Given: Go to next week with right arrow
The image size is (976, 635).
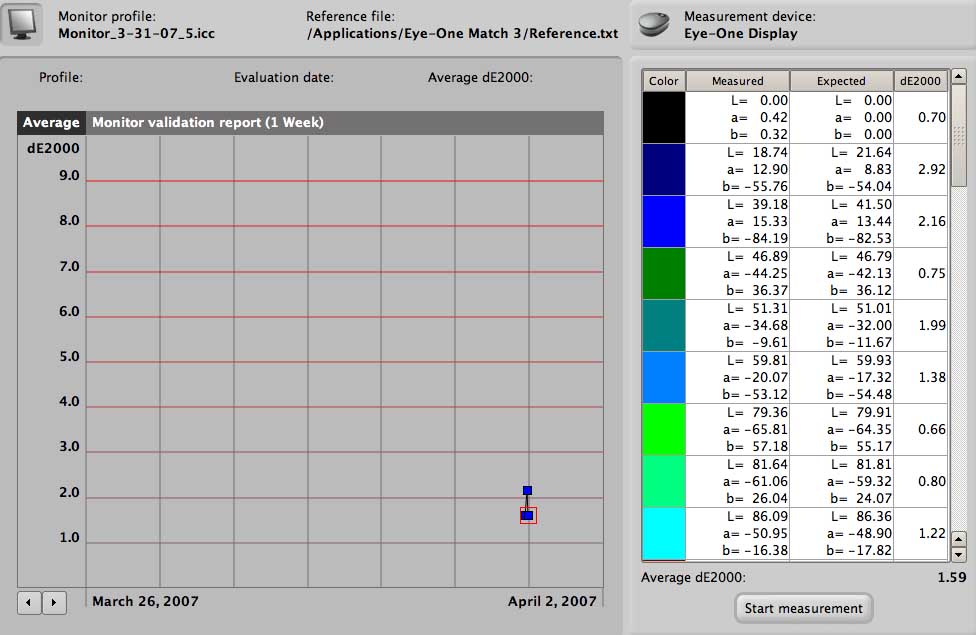Looking at the screenshot, I should (54, 602).
